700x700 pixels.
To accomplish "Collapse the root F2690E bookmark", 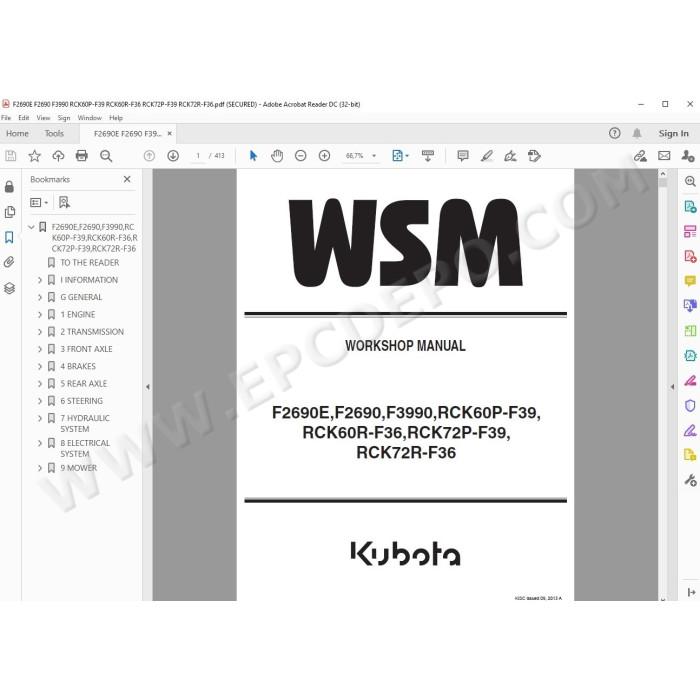I will click(x=31, y=227).
